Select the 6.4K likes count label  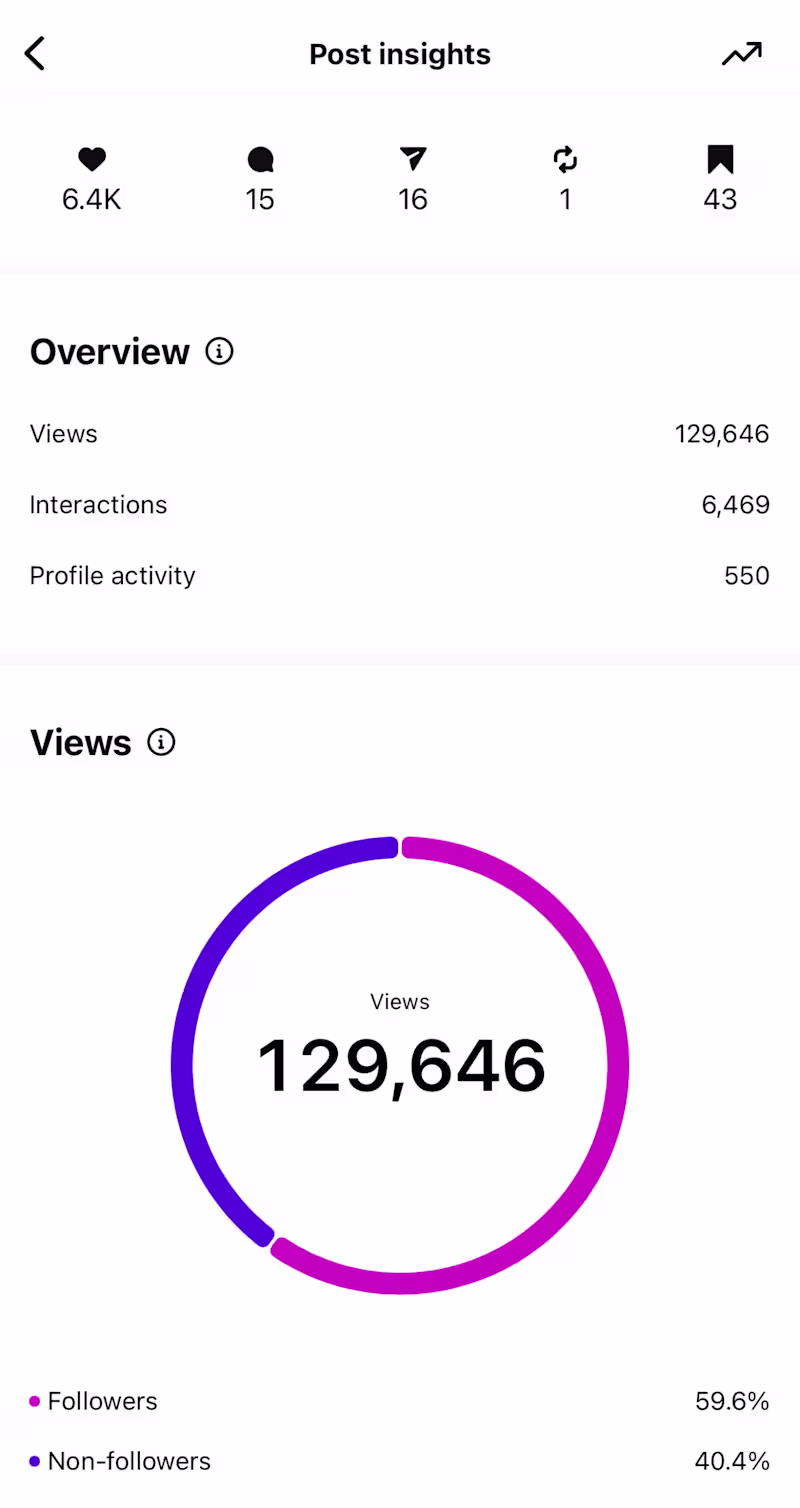pyautogui.click(x=91, y=199)
